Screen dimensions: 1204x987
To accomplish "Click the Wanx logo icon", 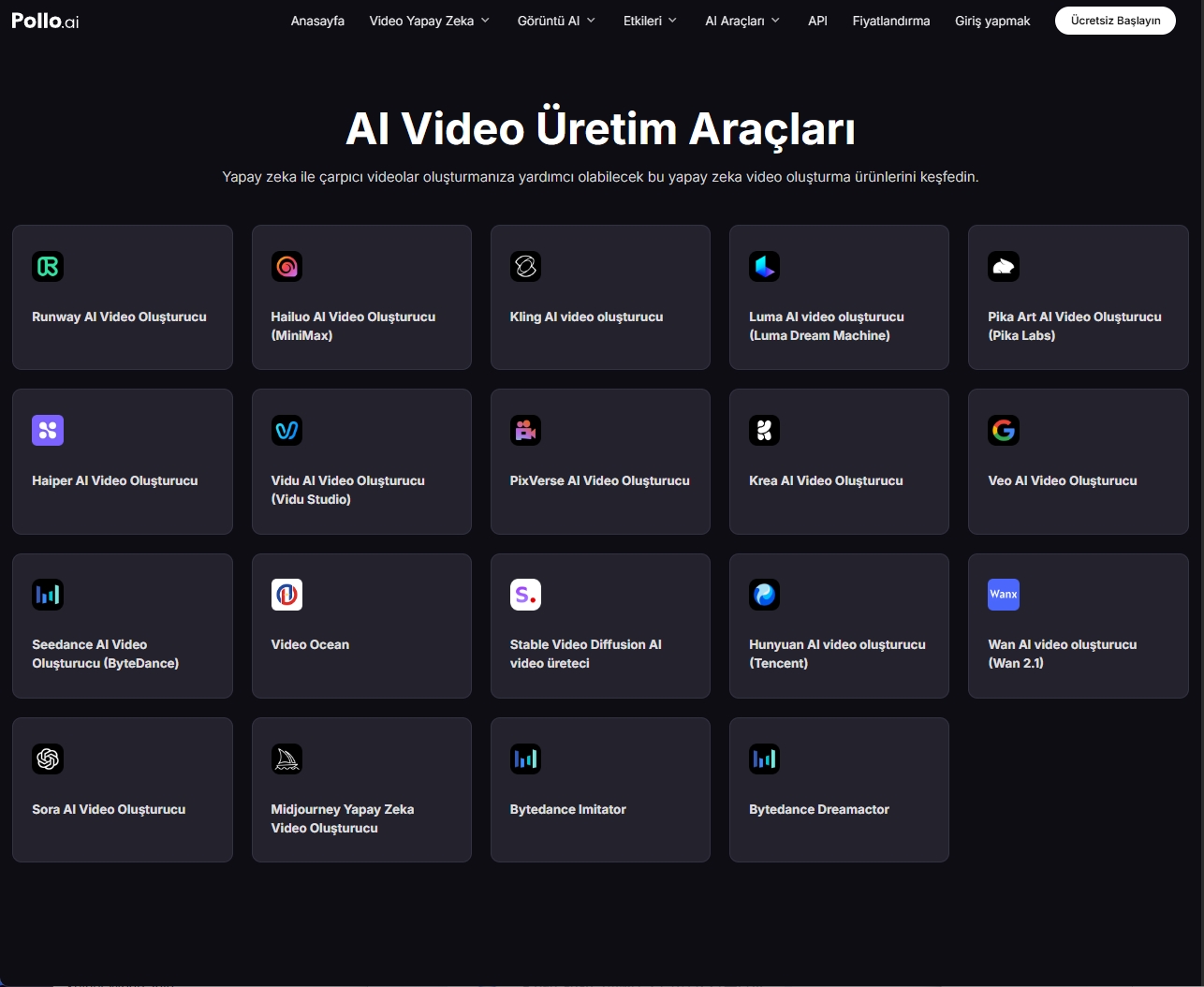I will [x=1003, y=595].
